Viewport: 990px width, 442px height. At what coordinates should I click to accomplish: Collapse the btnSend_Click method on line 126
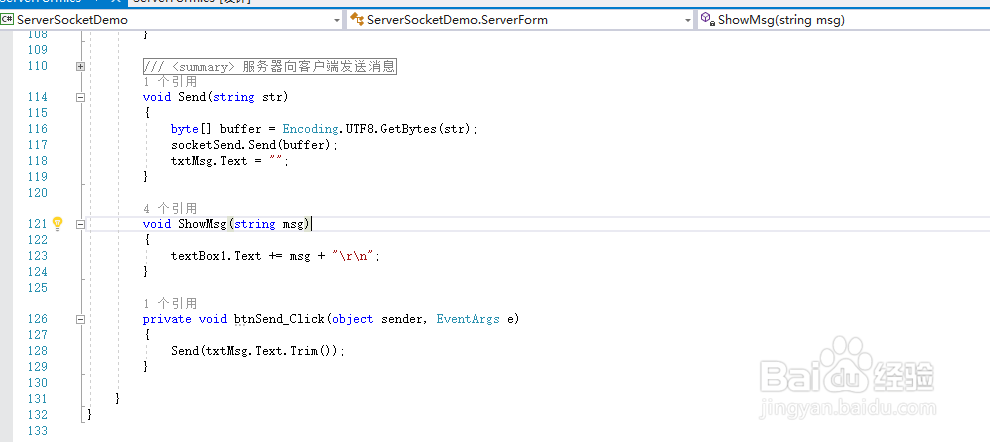[80, 320]
